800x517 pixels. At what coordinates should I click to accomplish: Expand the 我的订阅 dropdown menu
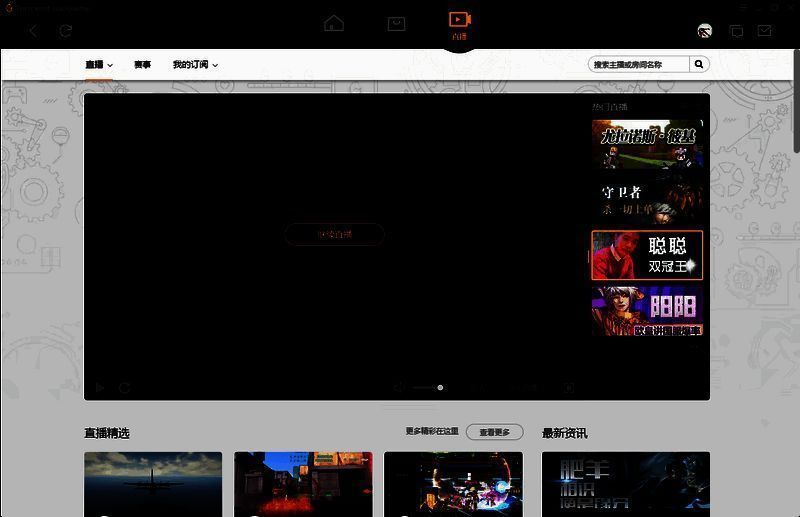195,65
